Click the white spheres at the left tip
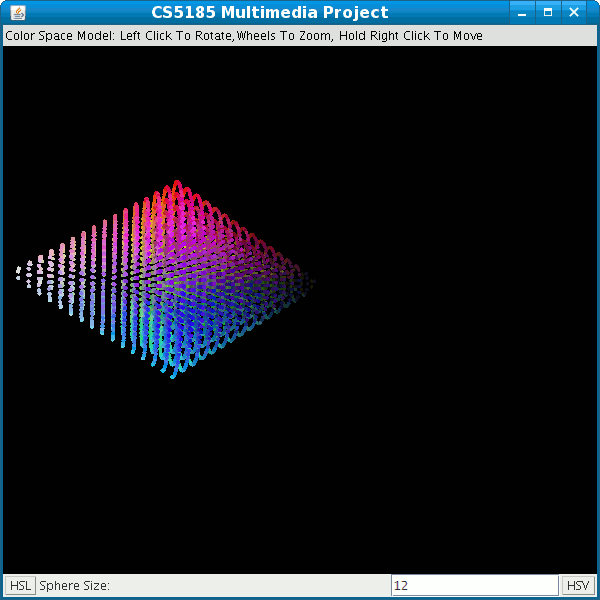 tap(19, 272)
